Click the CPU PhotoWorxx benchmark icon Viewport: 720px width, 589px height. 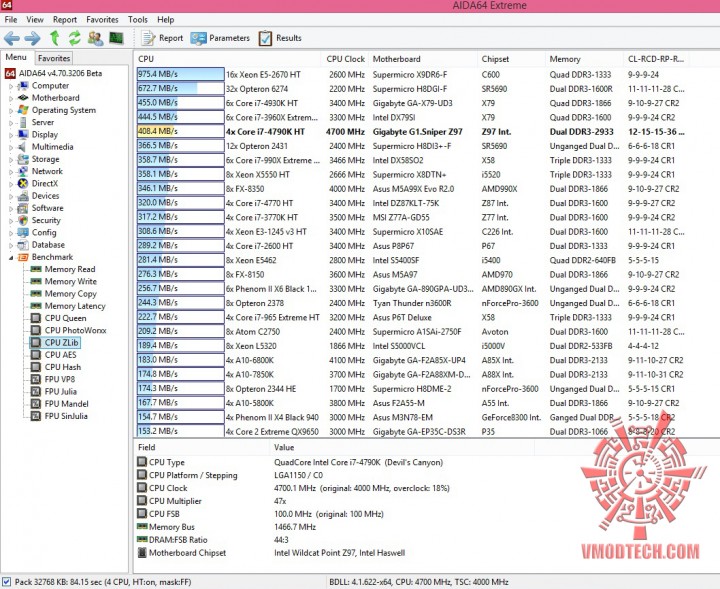pos(36,331)
